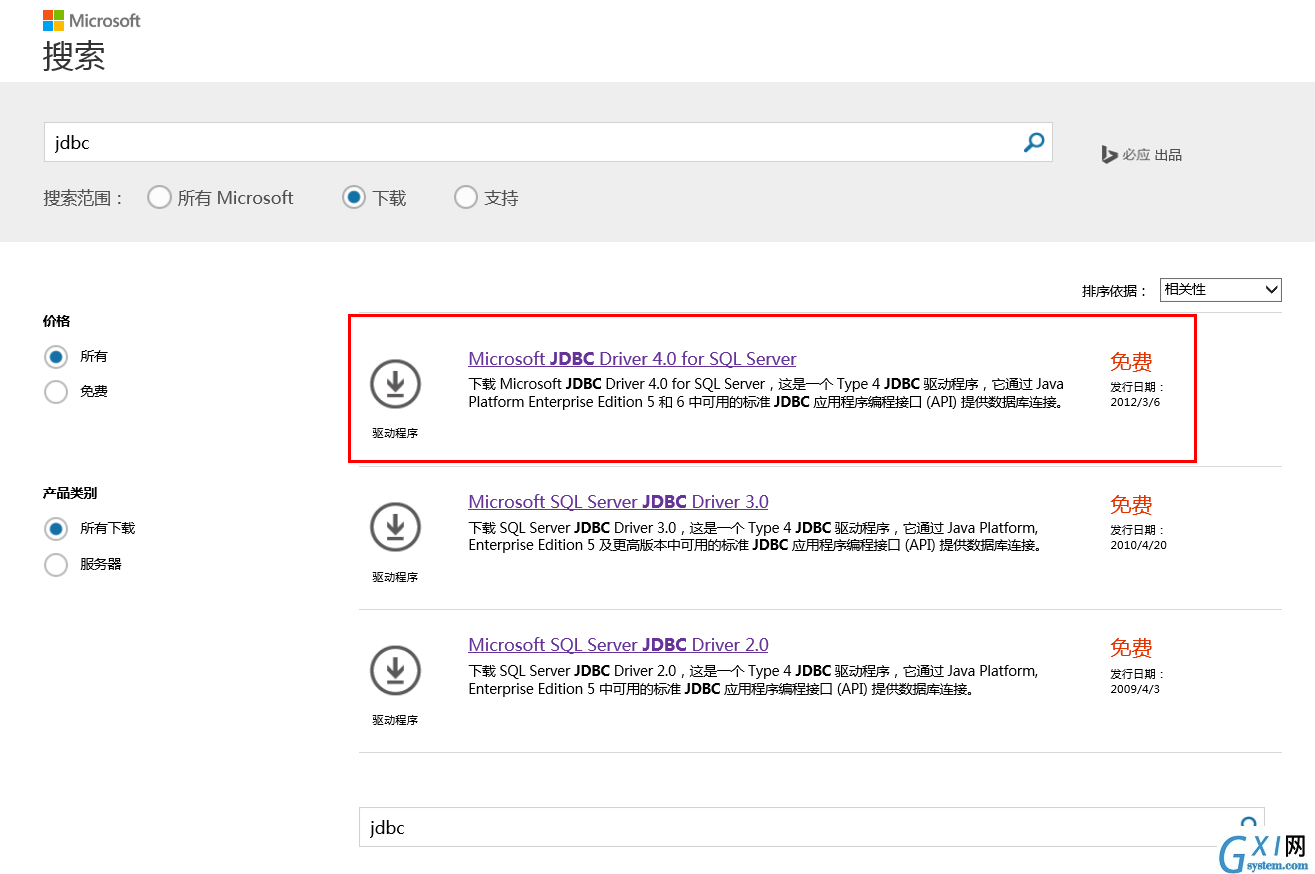Viewport: 1315px width, 874px height.
Task: Select the 支持 search scope radio
Action: point(466,197)
